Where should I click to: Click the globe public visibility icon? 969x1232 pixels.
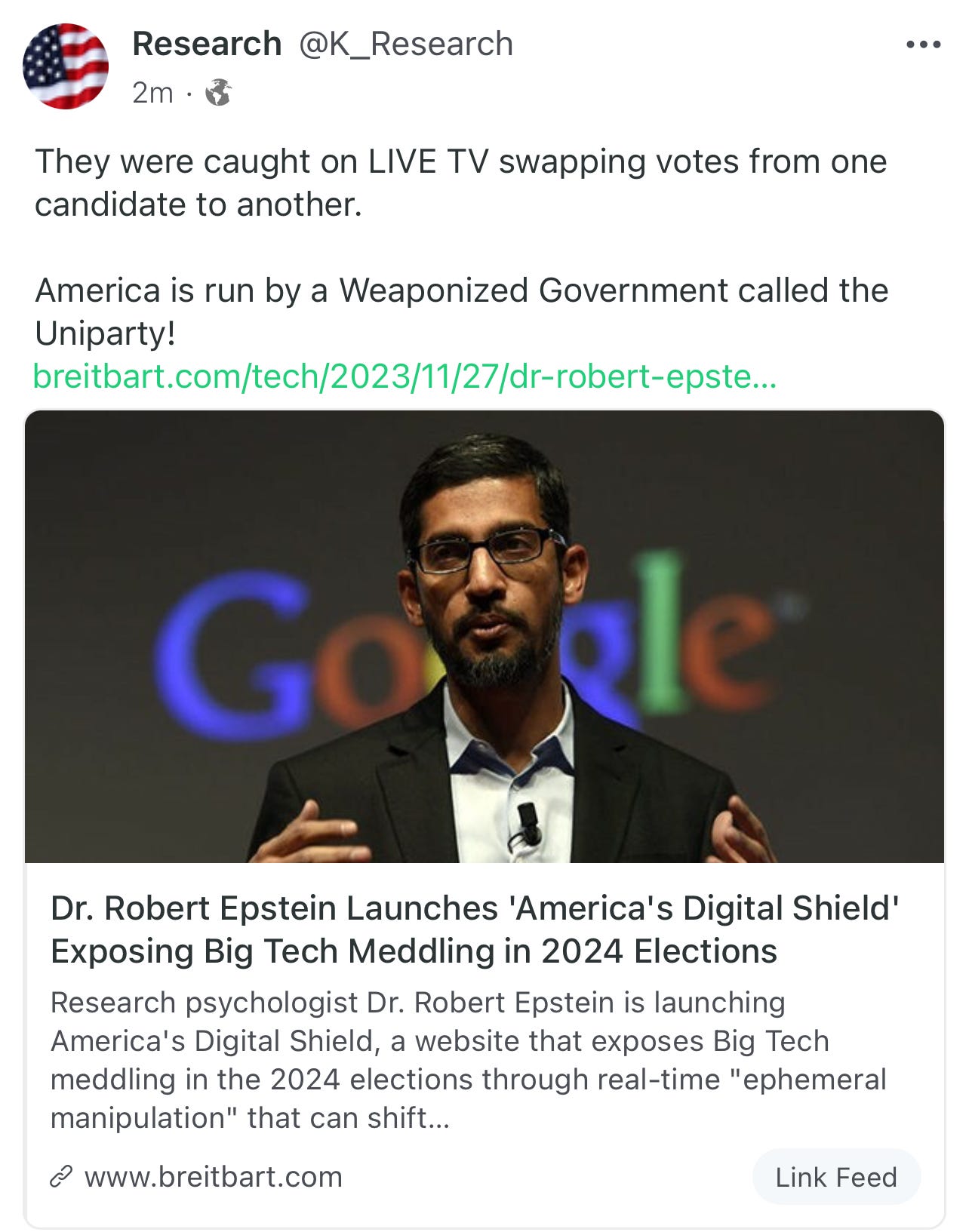click(218, 93)
